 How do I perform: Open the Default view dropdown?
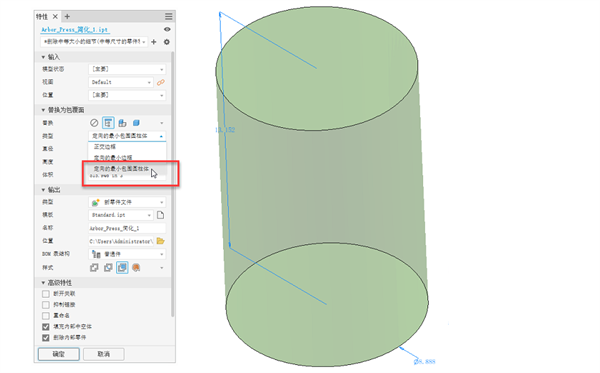[121, 82]
